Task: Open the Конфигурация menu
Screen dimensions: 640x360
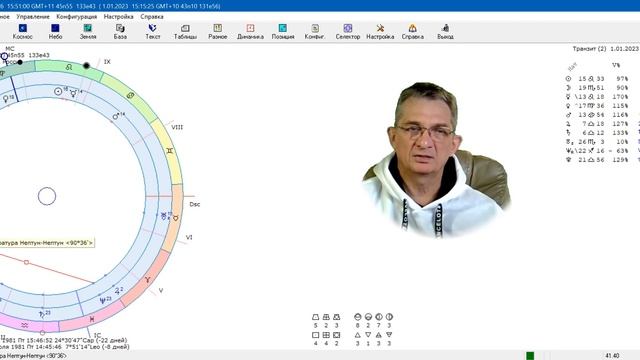Action: 77,17
